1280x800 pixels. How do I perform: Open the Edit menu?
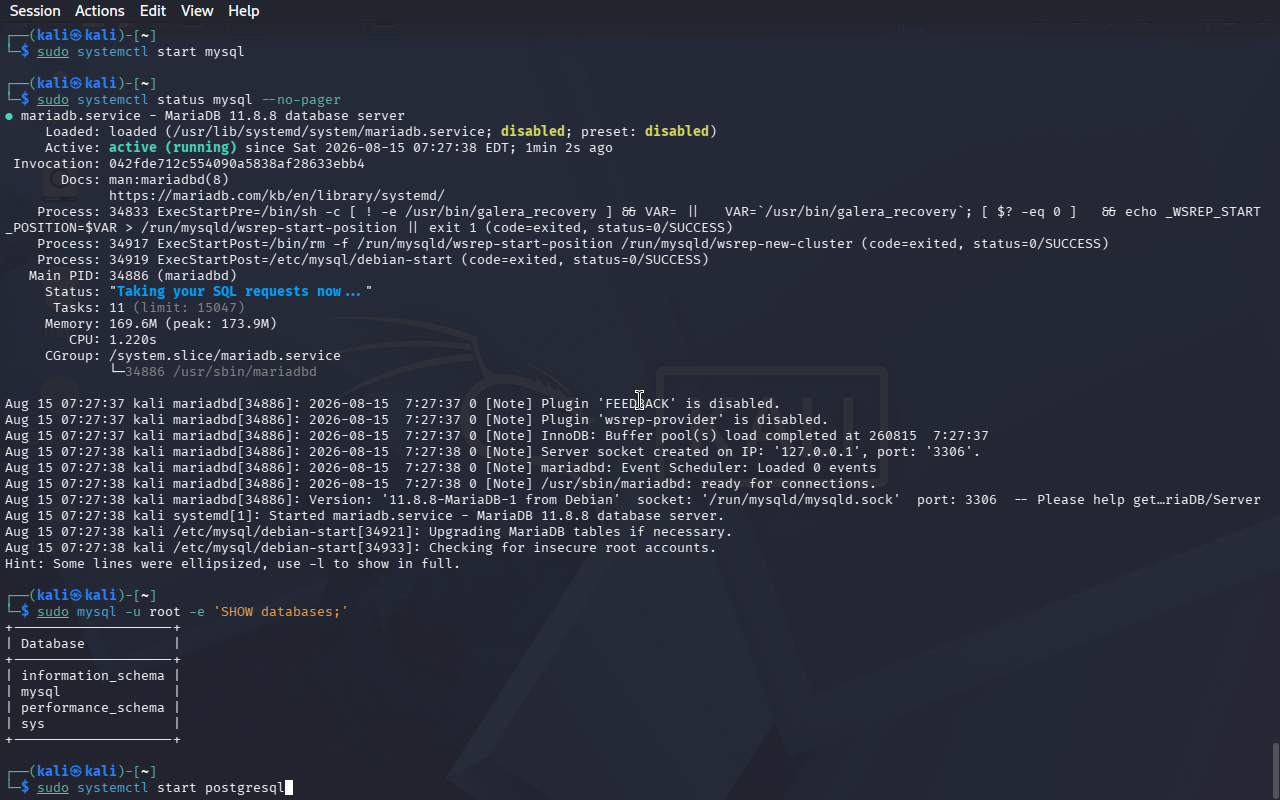[153, 11]
